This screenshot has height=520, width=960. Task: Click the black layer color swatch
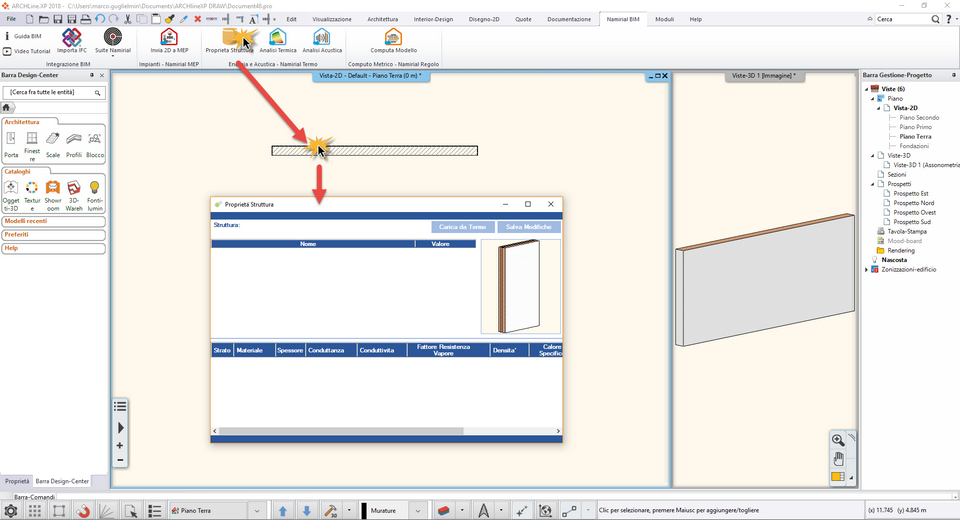click(364, 510)
